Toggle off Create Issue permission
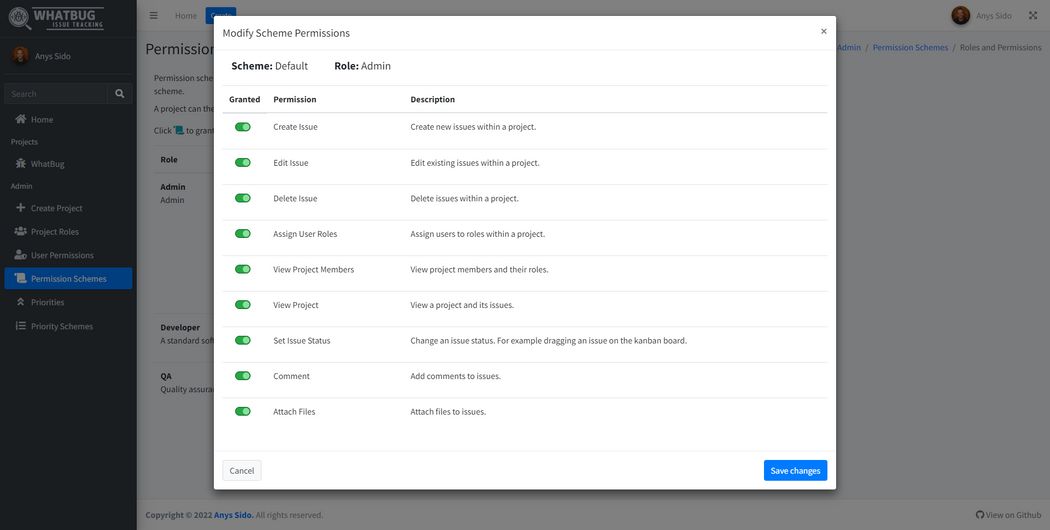 (243, 127)
